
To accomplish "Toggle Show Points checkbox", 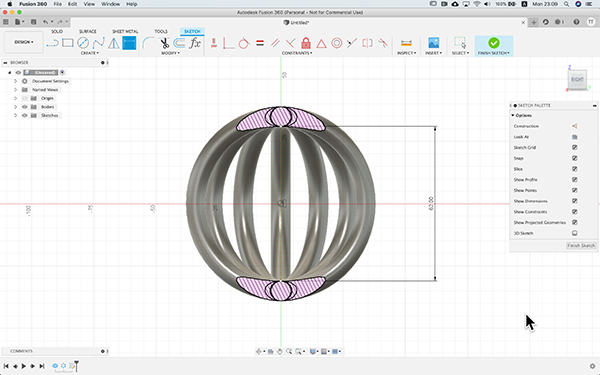I will click(x=575, y=190).
